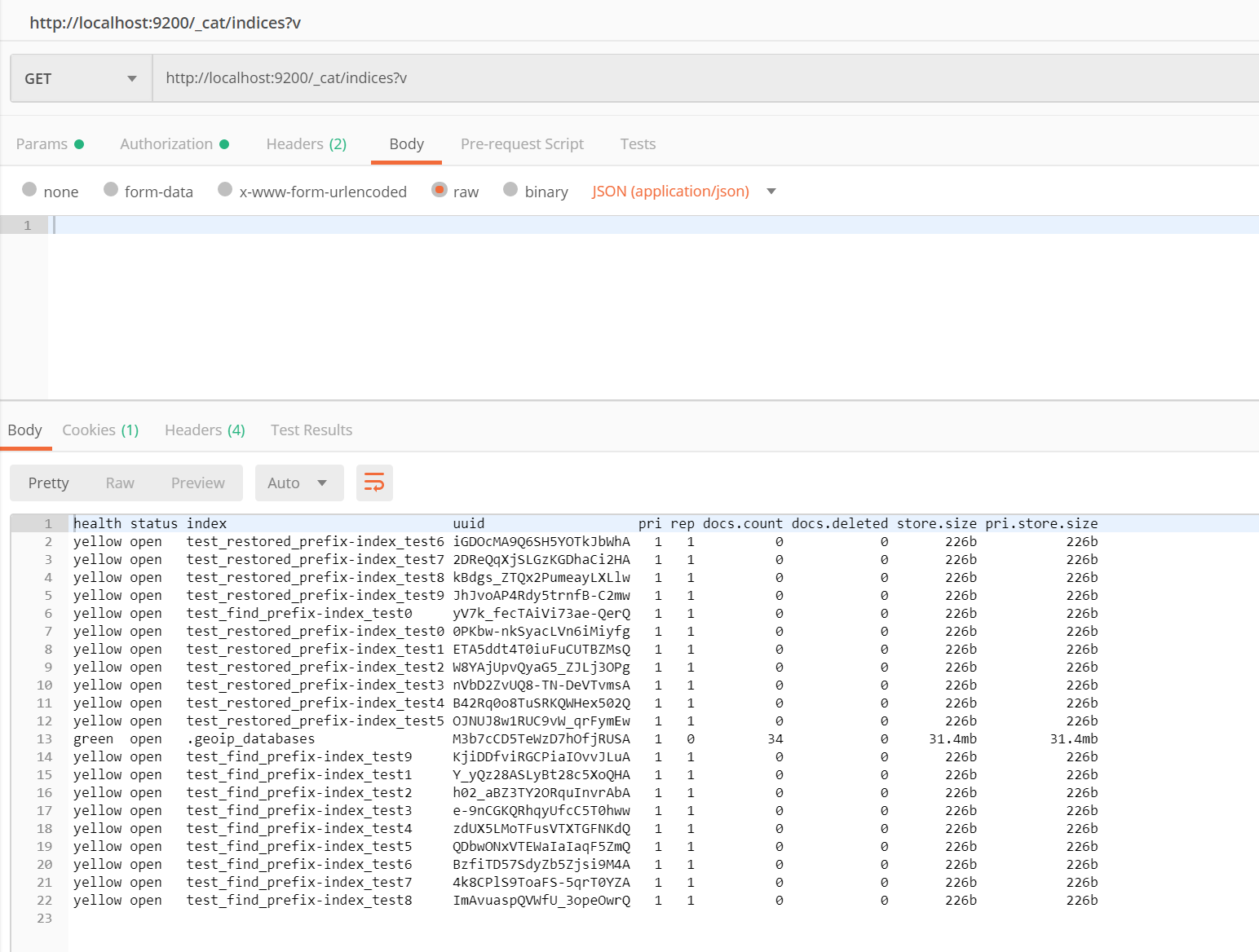The image size is (1259, 952).
Task: Click the health column header
Action: coord(98,523)
